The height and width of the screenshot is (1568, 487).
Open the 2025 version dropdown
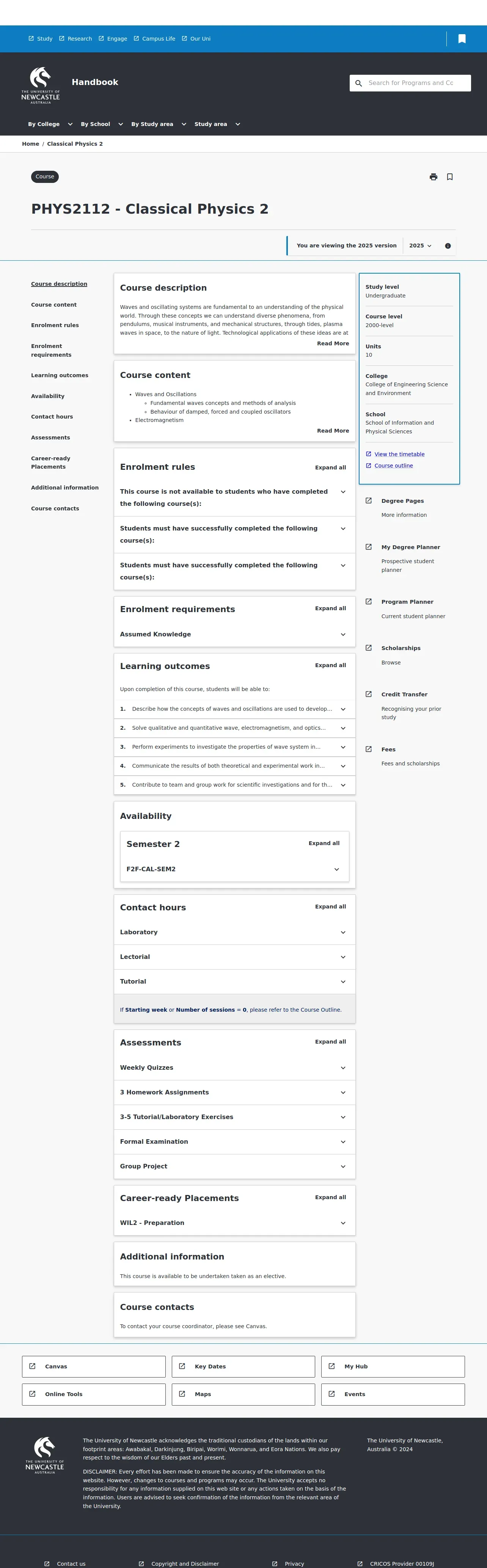coord(420,246)
